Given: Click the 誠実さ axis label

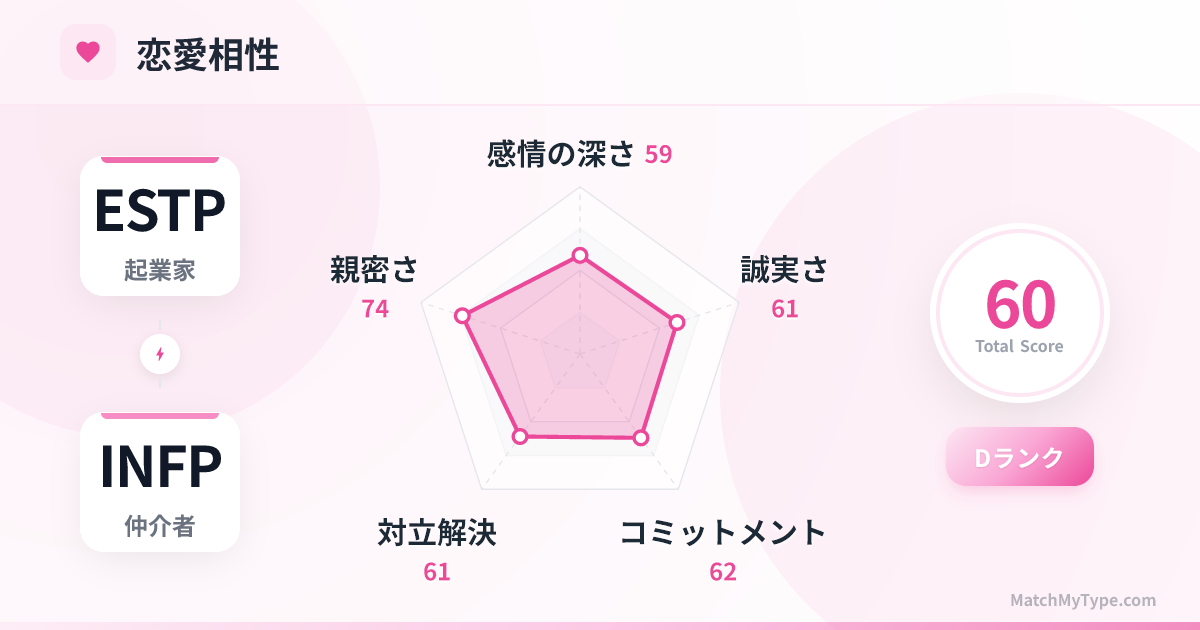Looking at the screenshot, I should [x=785, y=270].
